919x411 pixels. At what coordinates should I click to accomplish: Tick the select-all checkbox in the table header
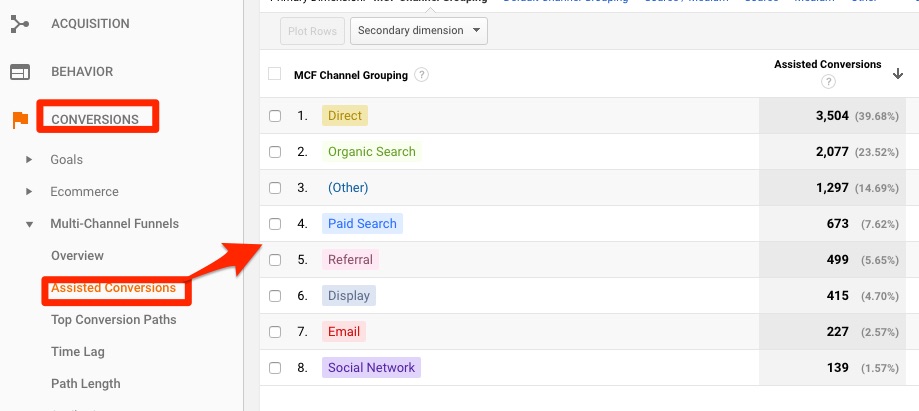click(x=274, y=74)
